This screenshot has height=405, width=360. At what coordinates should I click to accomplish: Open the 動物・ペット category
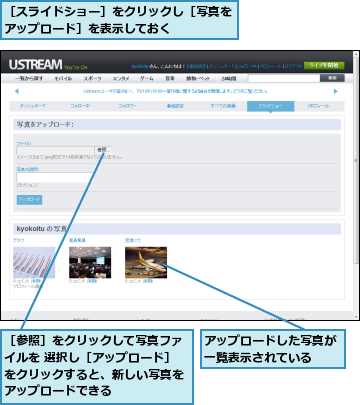198,79
